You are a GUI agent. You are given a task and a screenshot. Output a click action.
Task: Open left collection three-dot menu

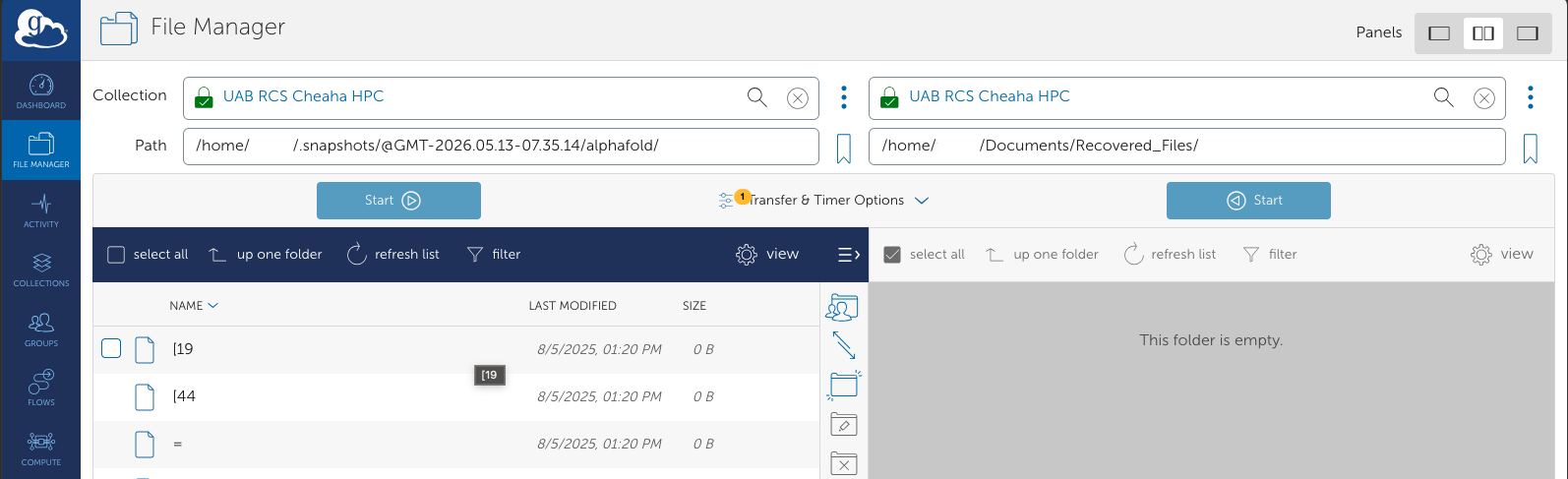844,96
